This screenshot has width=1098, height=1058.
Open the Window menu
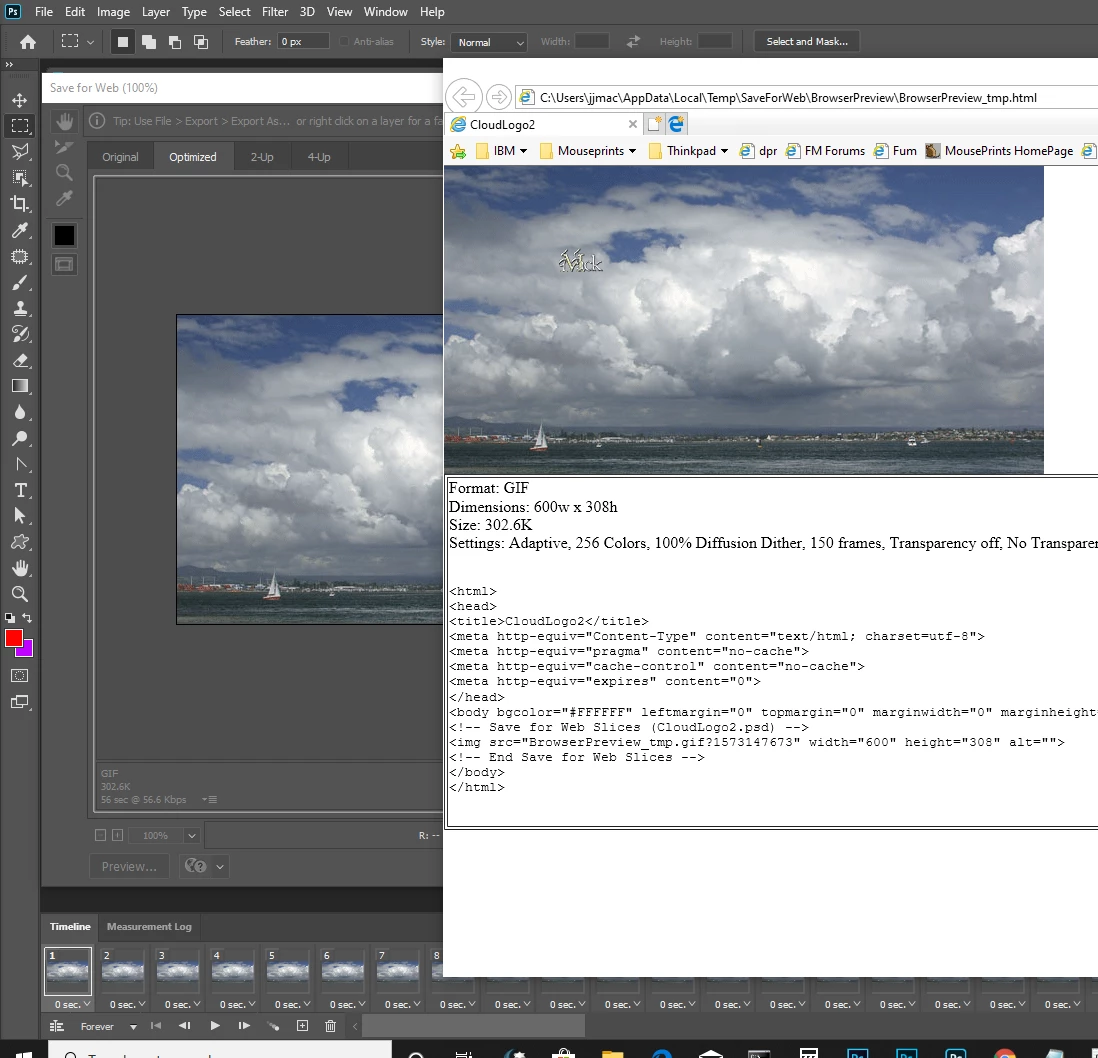tap(385, 12)
